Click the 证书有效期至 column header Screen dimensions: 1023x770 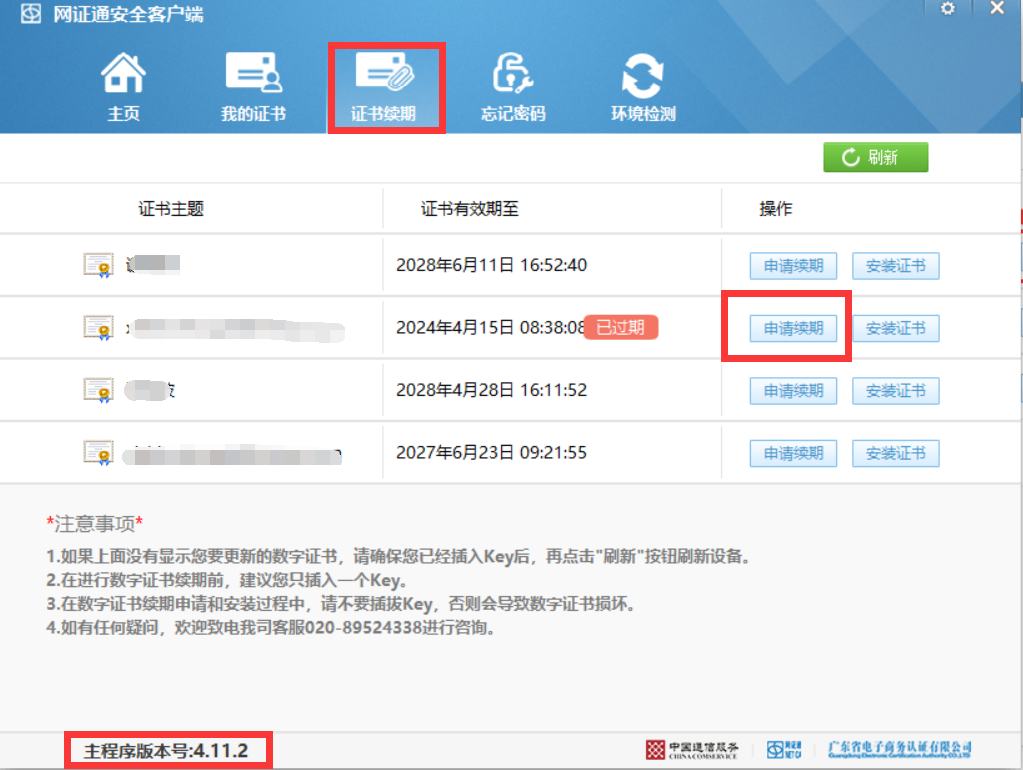click(470, 209)
